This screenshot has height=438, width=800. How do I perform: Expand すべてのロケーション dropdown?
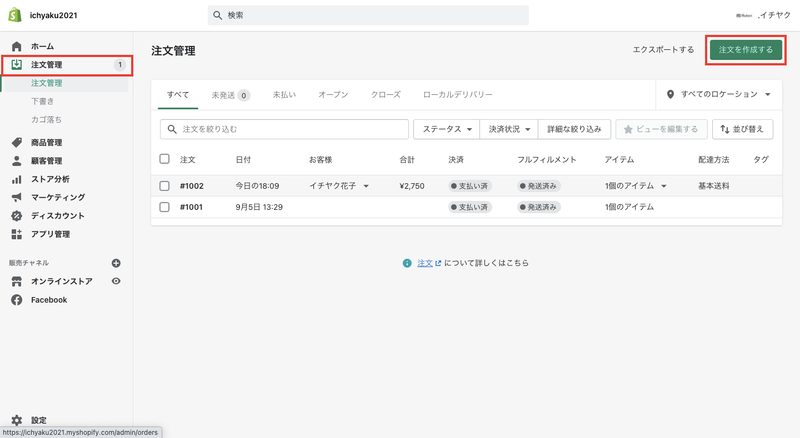[x=719, y=94]
